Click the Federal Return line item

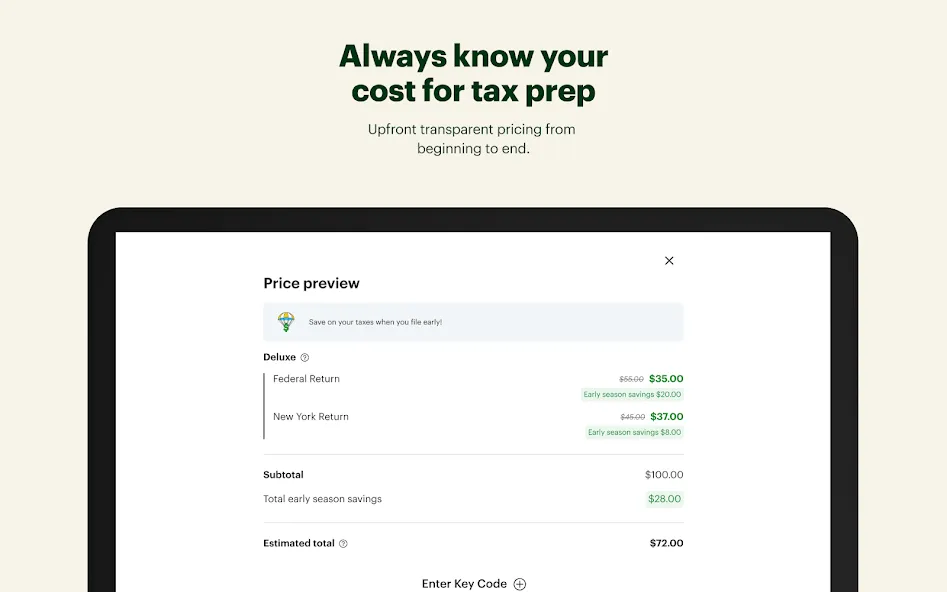click(x=306, y=379)
